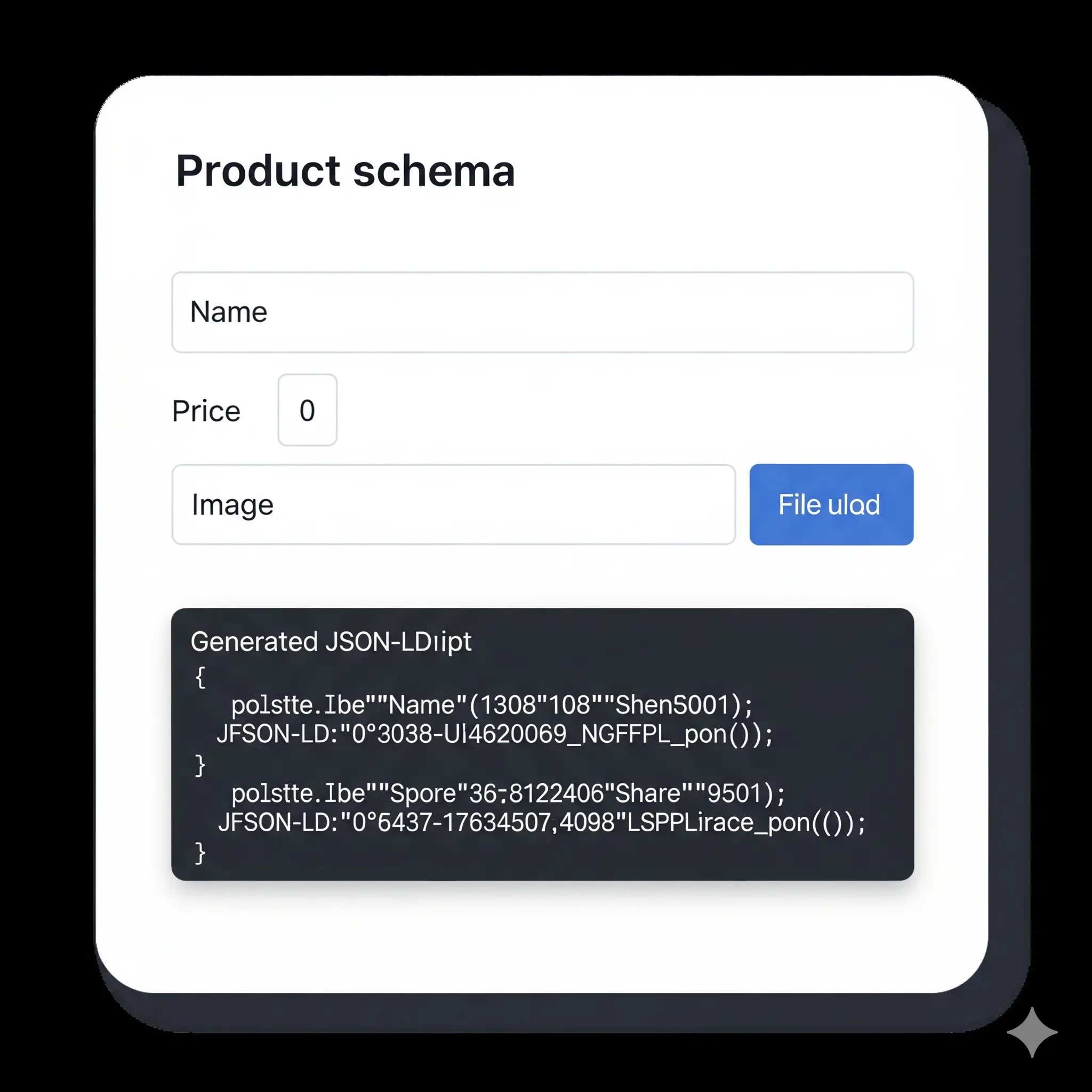Click the last closing curly brace
Screen dimensions: 1092x1092
pos(200,853)
